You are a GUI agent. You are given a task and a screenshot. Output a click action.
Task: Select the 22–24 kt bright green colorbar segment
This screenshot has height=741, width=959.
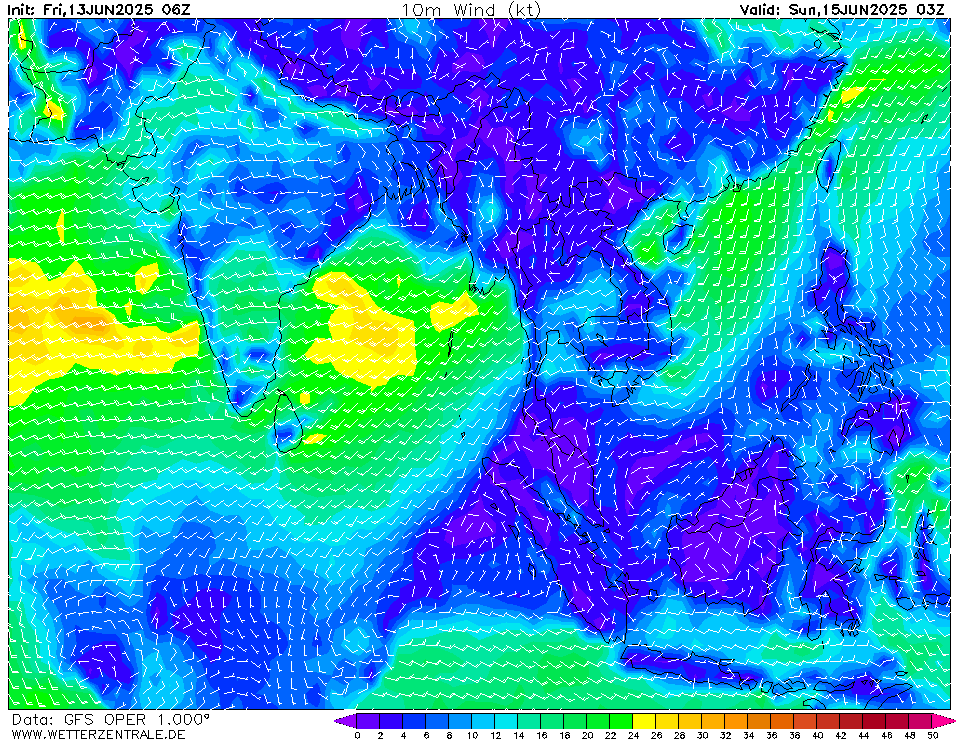(621, 721)
